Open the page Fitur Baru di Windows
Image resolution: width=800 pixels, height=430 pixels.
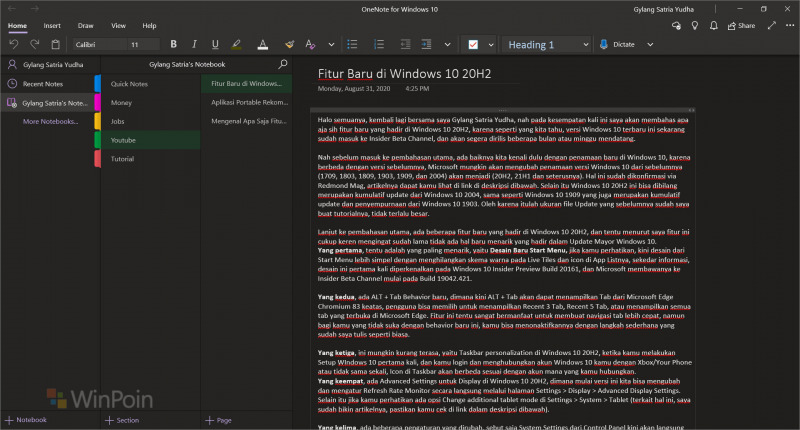coord(246,84)
